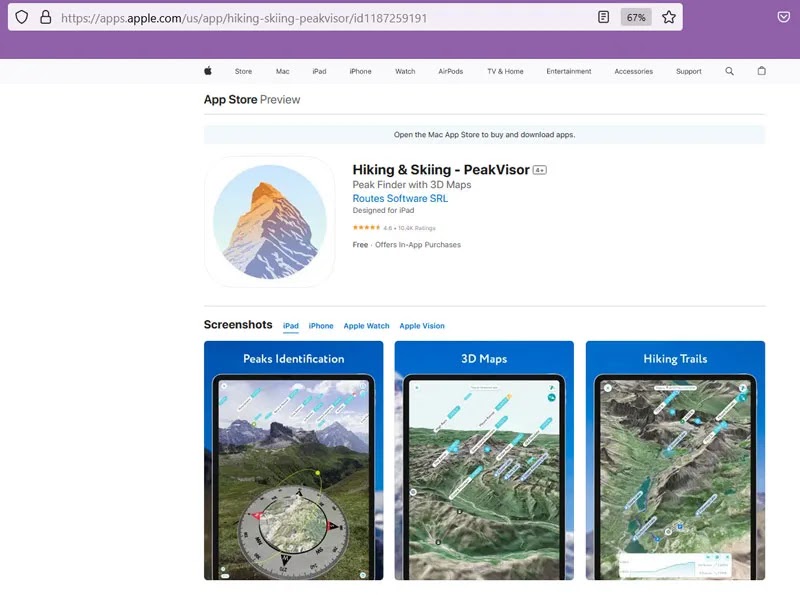The height and width of the screenshot is (595, 800).
Task: Open the iPhone navigation item
Action: [x=360, y=71]
